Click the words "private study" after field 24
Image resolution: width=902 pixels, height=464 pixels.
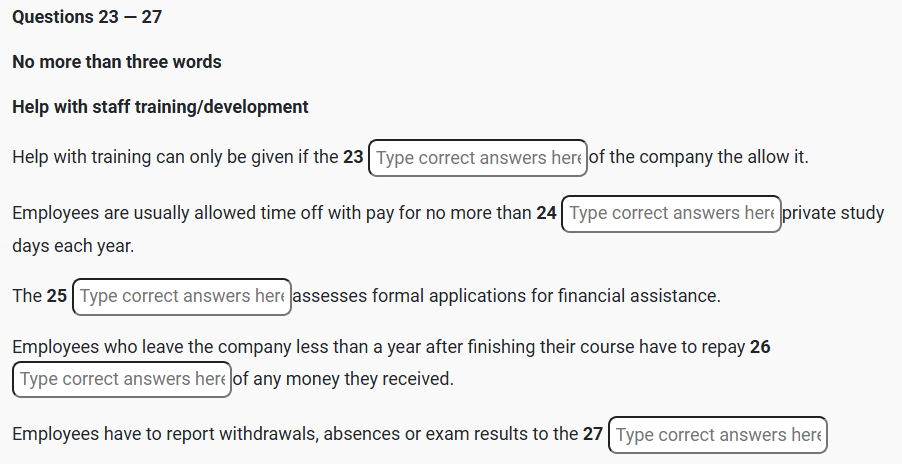(x=834, y=213)
